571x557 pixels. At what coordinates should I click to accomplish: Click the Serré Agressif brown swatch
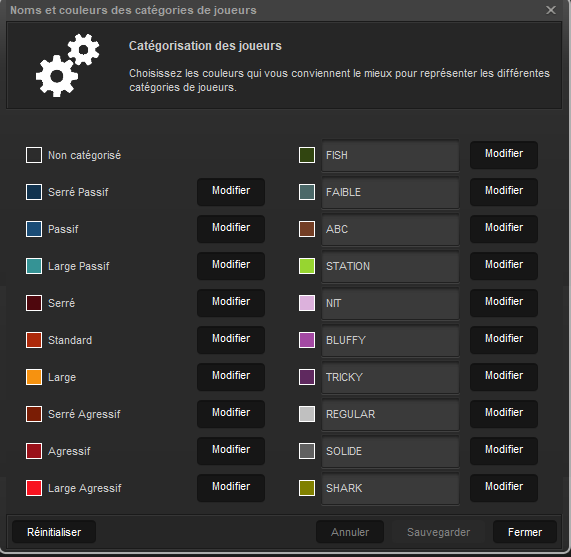(x=34, y=414)
